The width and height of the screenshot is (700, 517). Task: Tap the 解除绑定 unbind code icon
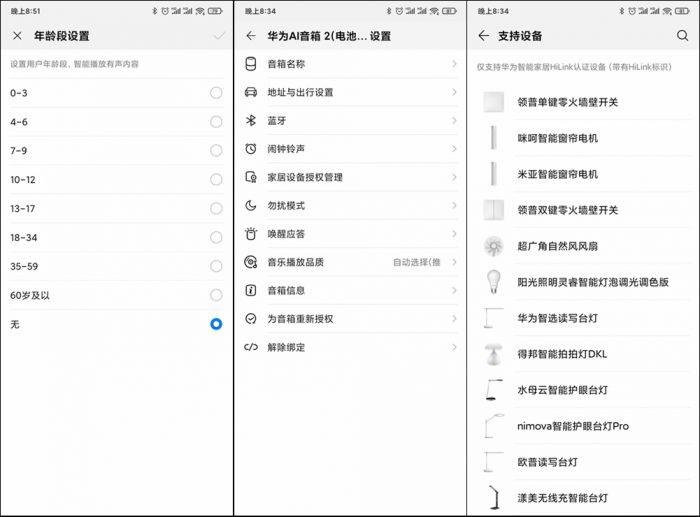(x=251, y=347)
